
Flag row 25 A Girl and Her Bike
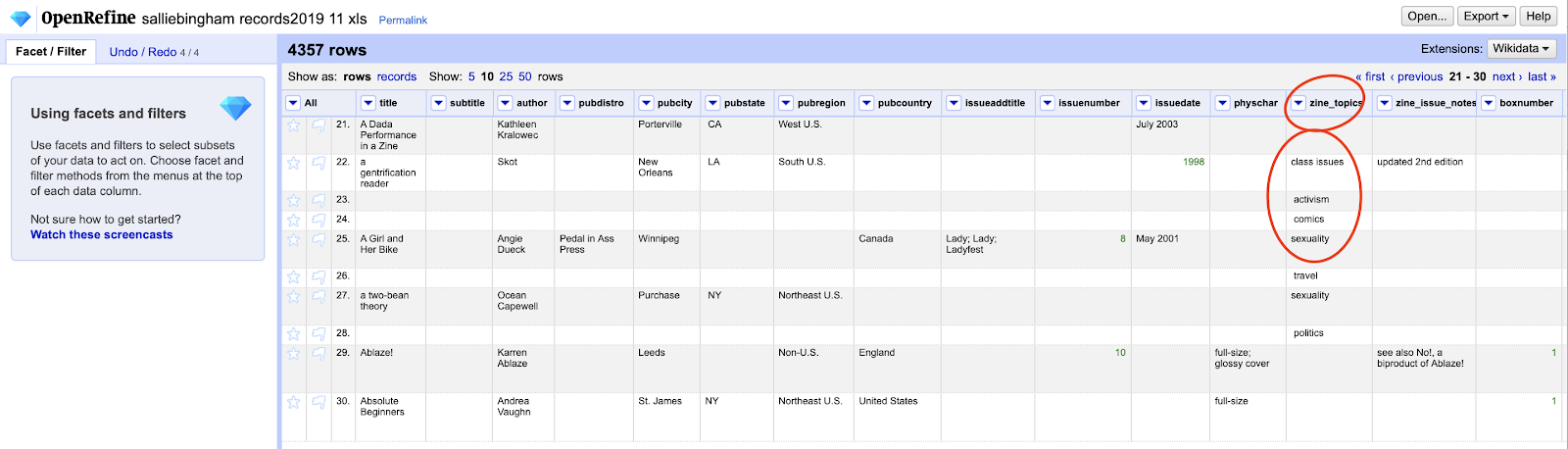pos(318,239)
